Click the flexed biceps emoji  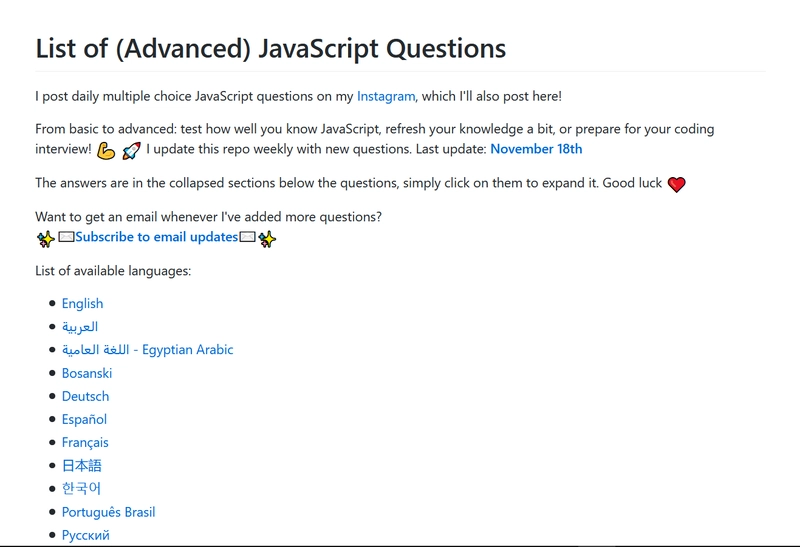click(106, 151)
